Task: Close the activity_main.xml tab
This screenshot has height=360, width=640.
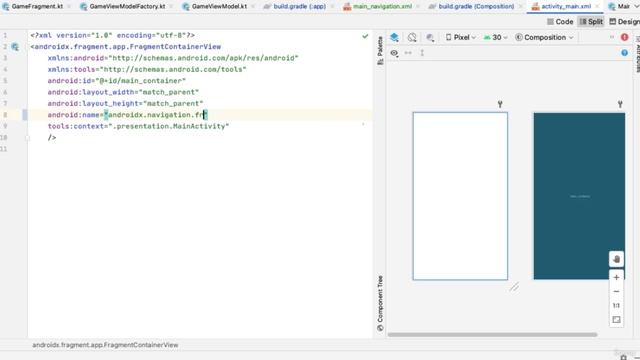Action: point(597,7)
